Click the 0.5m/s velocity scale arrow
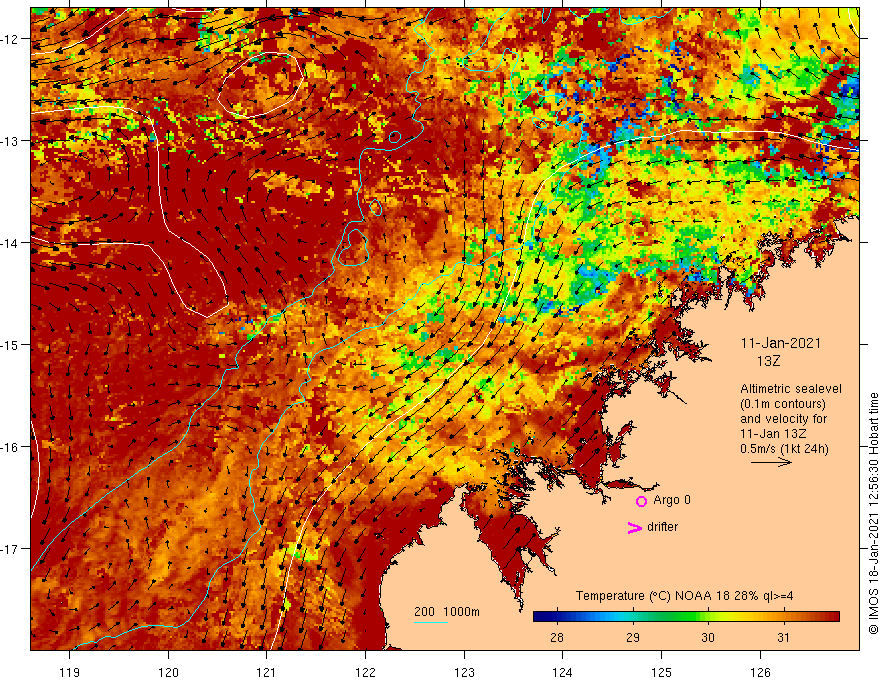The width and height of the screenshot is (880, 680). click(x=771, y=462)
